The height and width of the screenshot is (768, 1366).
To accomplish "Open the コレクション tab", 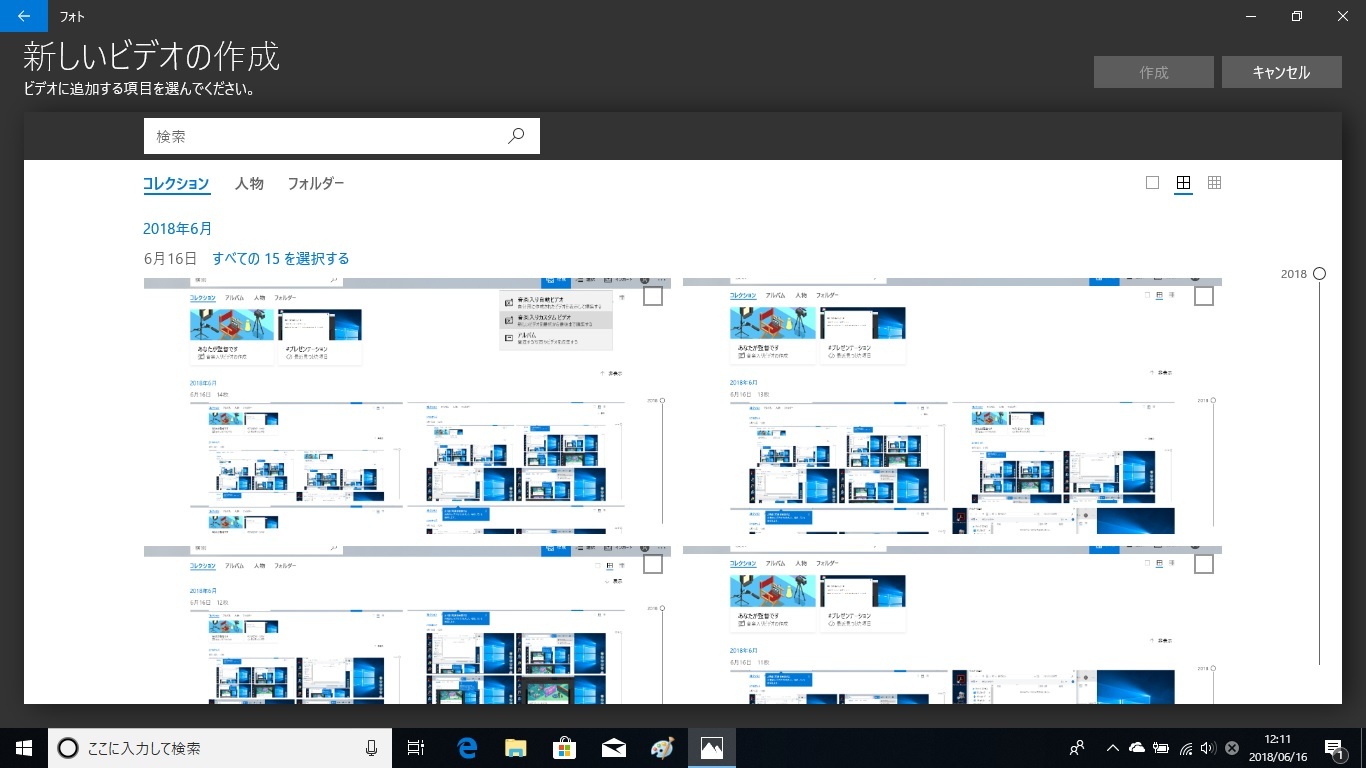I will point(176,184).
